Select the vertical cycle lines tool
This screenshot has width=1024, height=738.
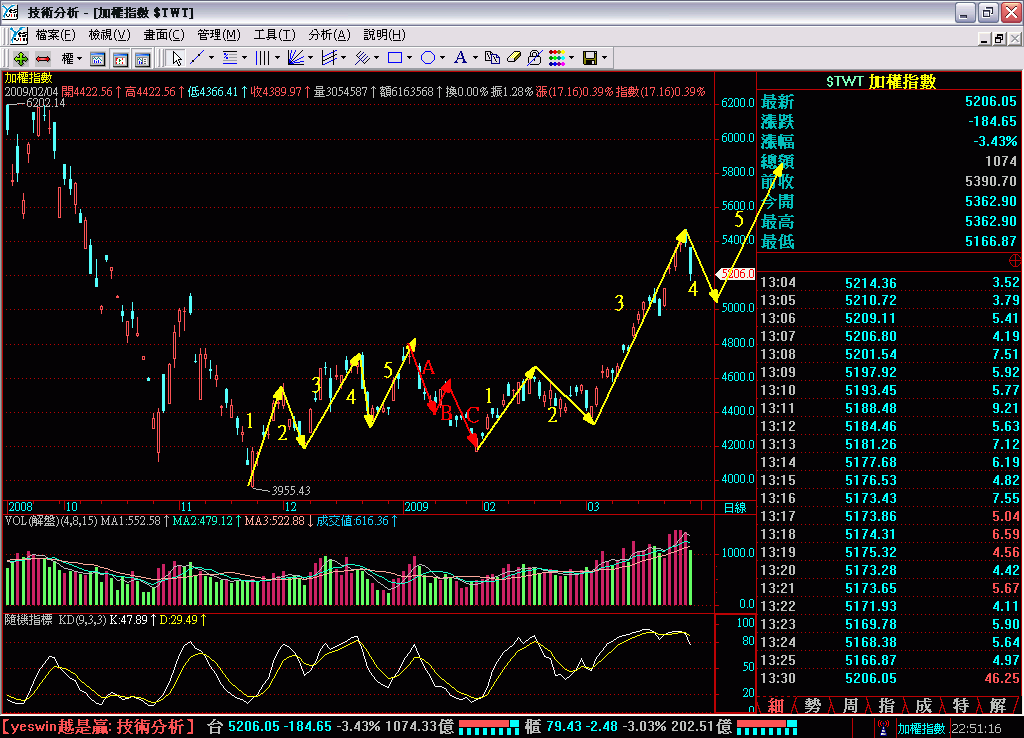tap(263, 58)
